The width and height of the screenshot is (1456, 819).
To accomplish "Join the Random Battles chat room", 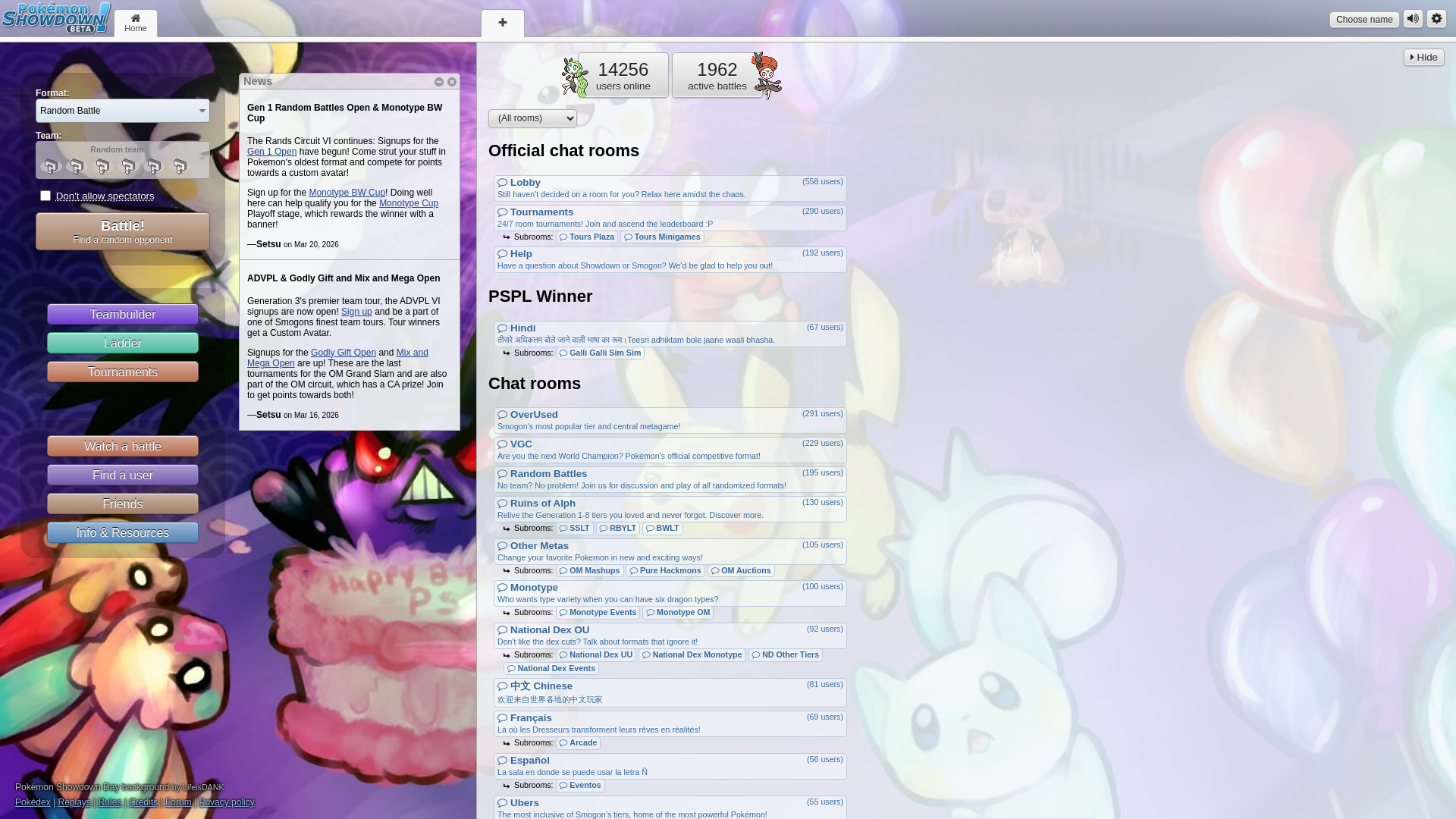I will (670, 480).
